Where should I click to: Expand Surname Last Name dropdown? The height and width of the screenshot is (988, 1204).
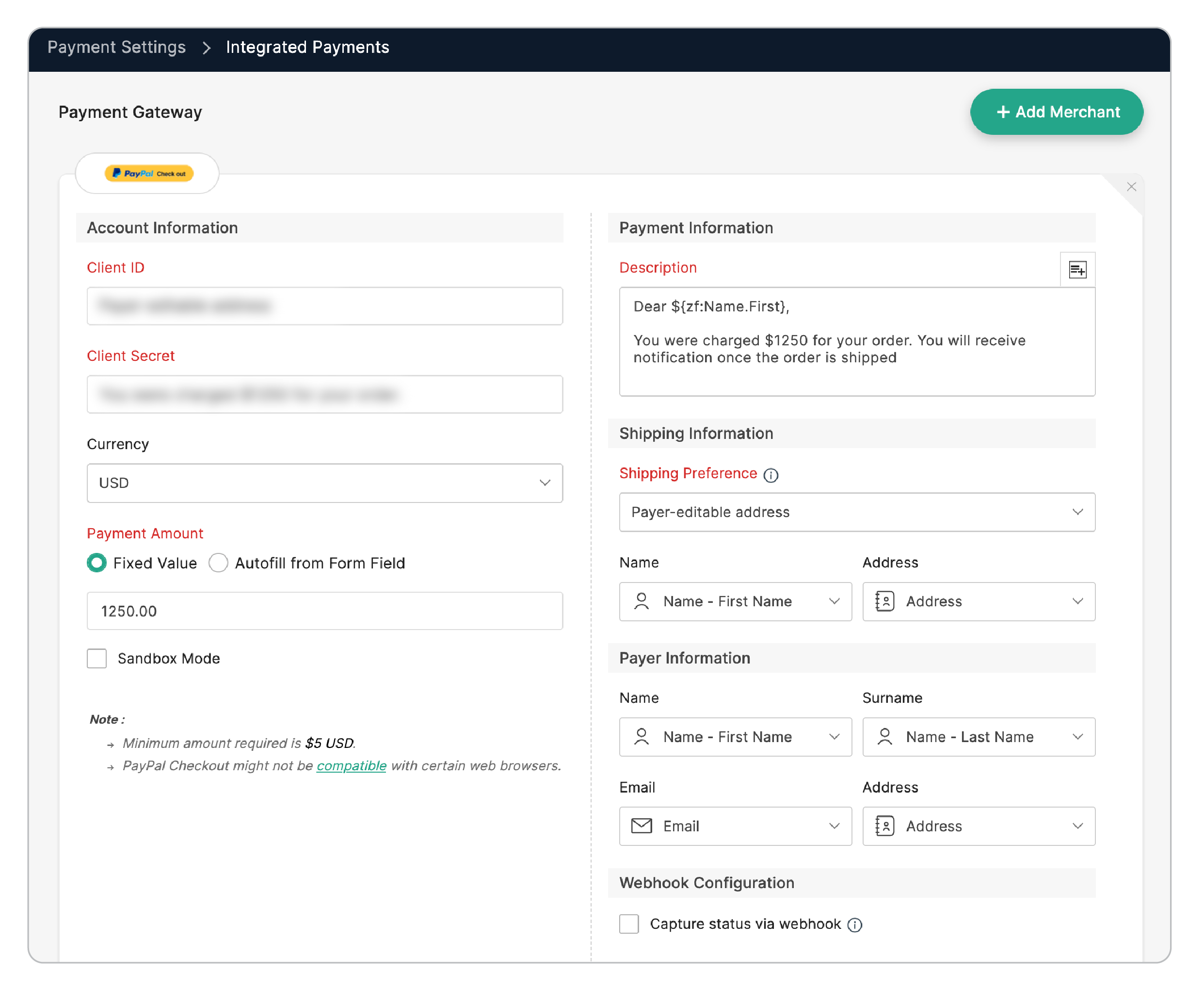click(x=979, y=737)
